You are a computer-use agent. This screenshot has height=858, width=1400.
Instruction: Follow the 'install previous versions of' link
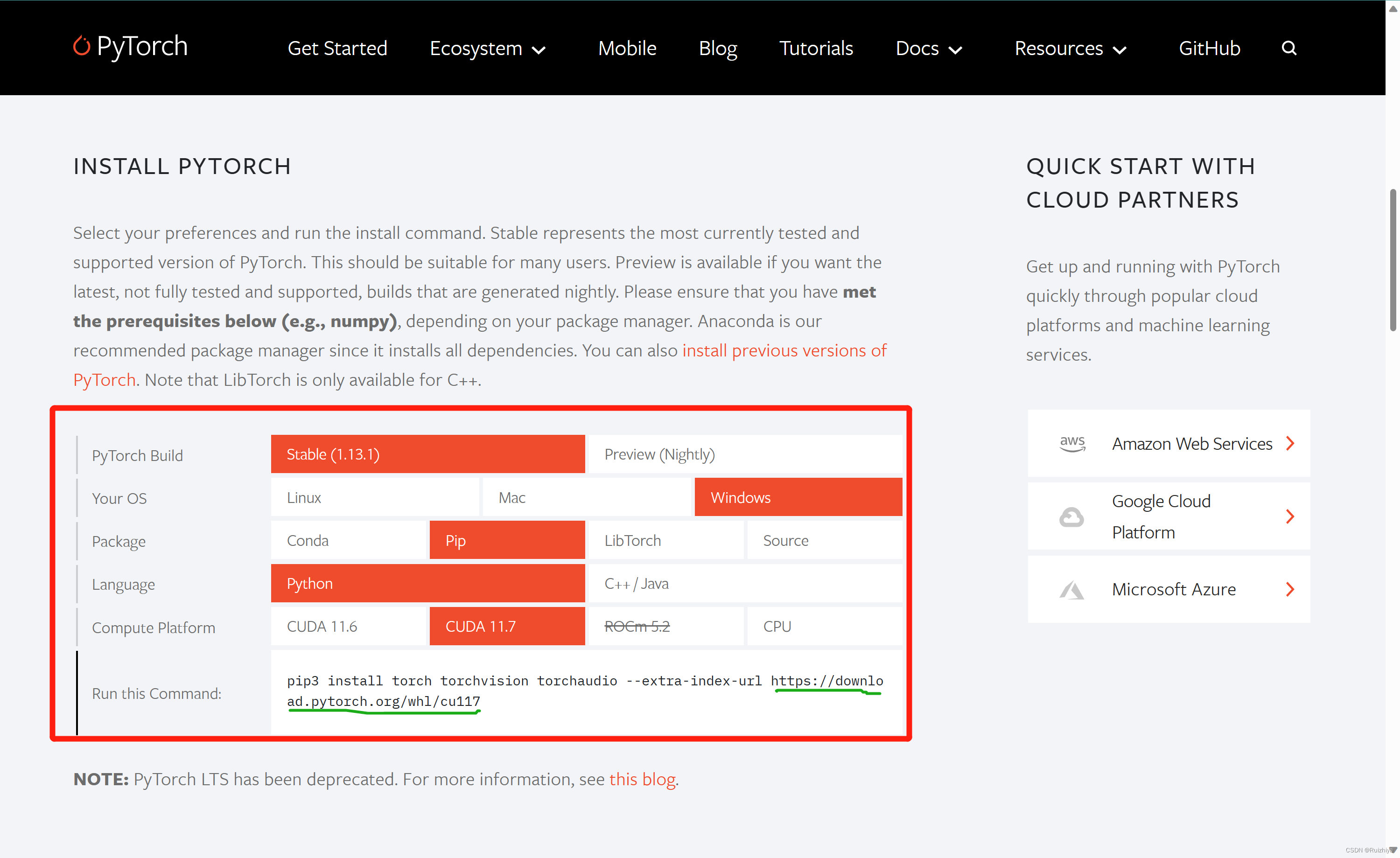784,350
